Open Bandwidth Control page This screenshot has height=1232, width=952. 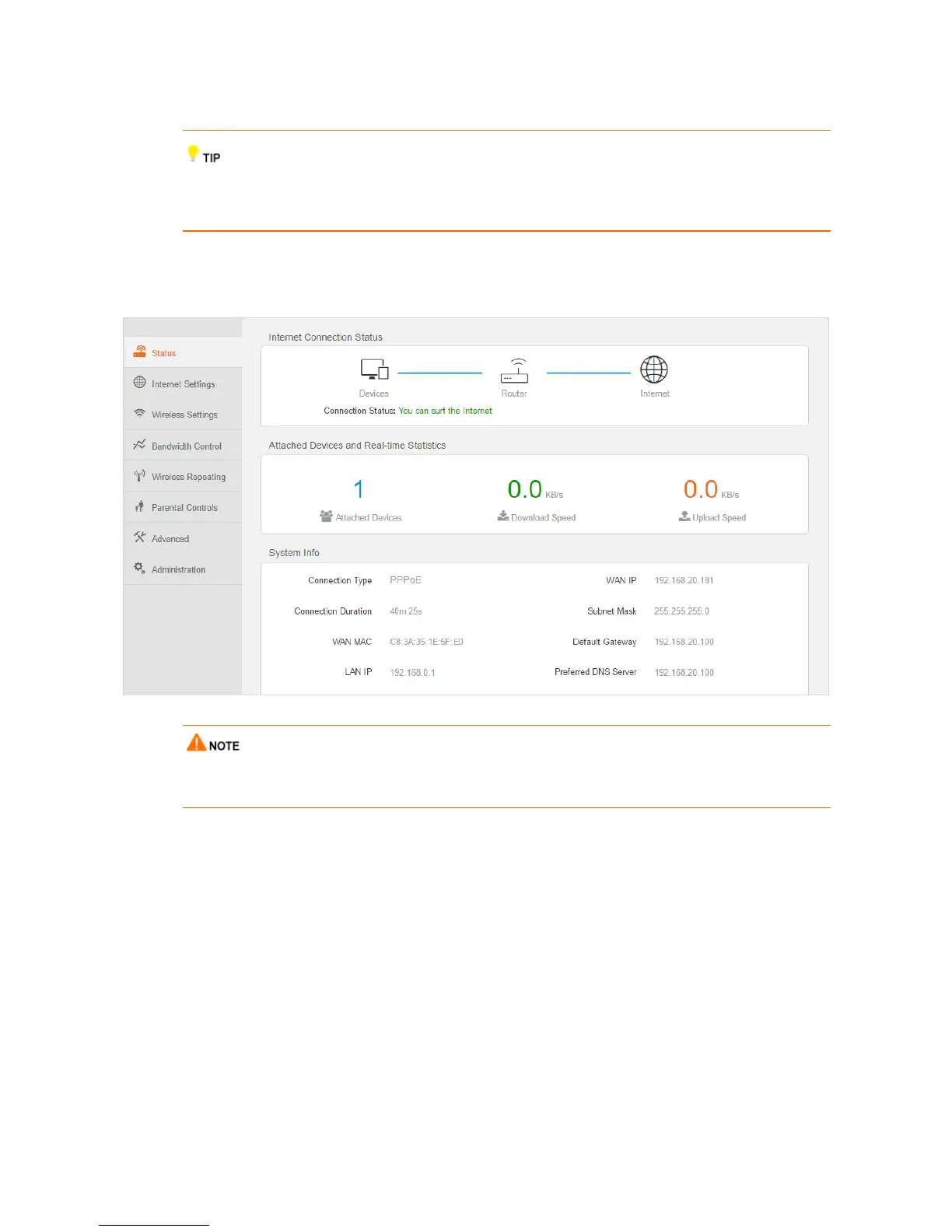(x=183, y=446)
